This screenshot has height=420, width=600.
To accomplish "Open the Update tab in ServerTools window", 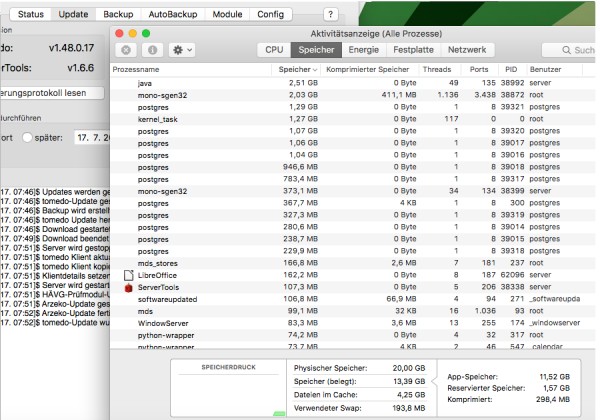I will click(73, 15).
